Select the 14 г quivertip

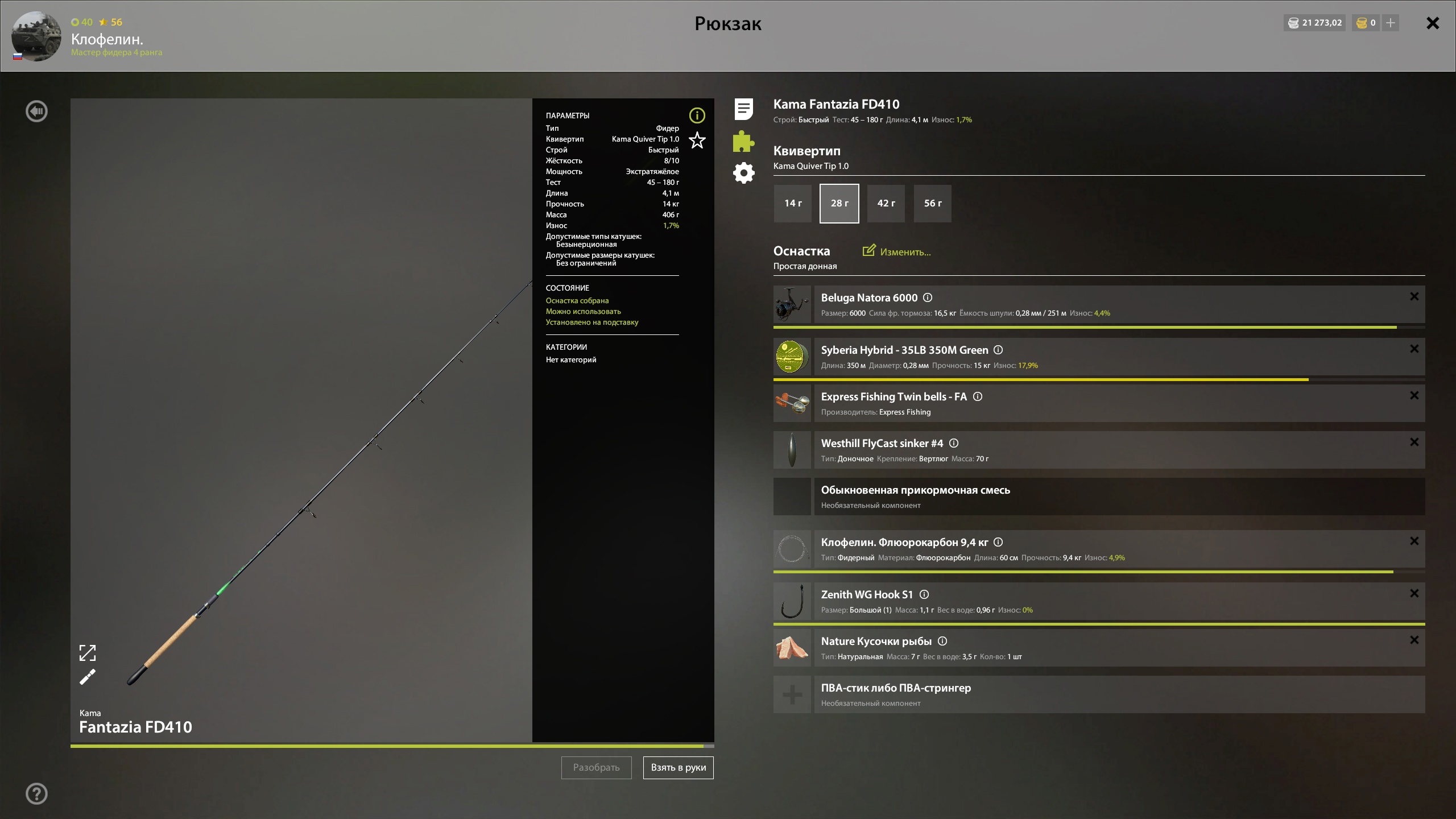pos(792,204)
